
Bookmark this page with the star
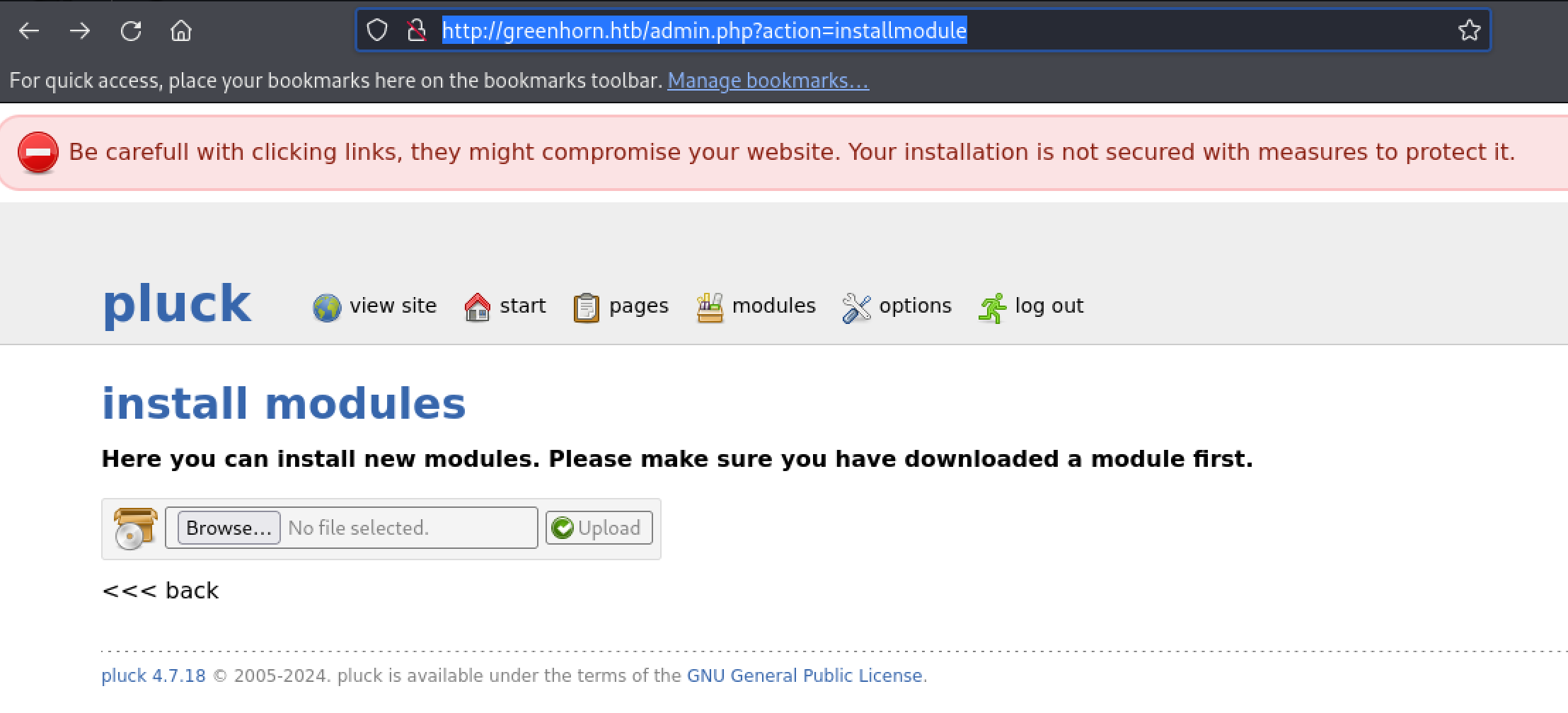coord(1469,30)
